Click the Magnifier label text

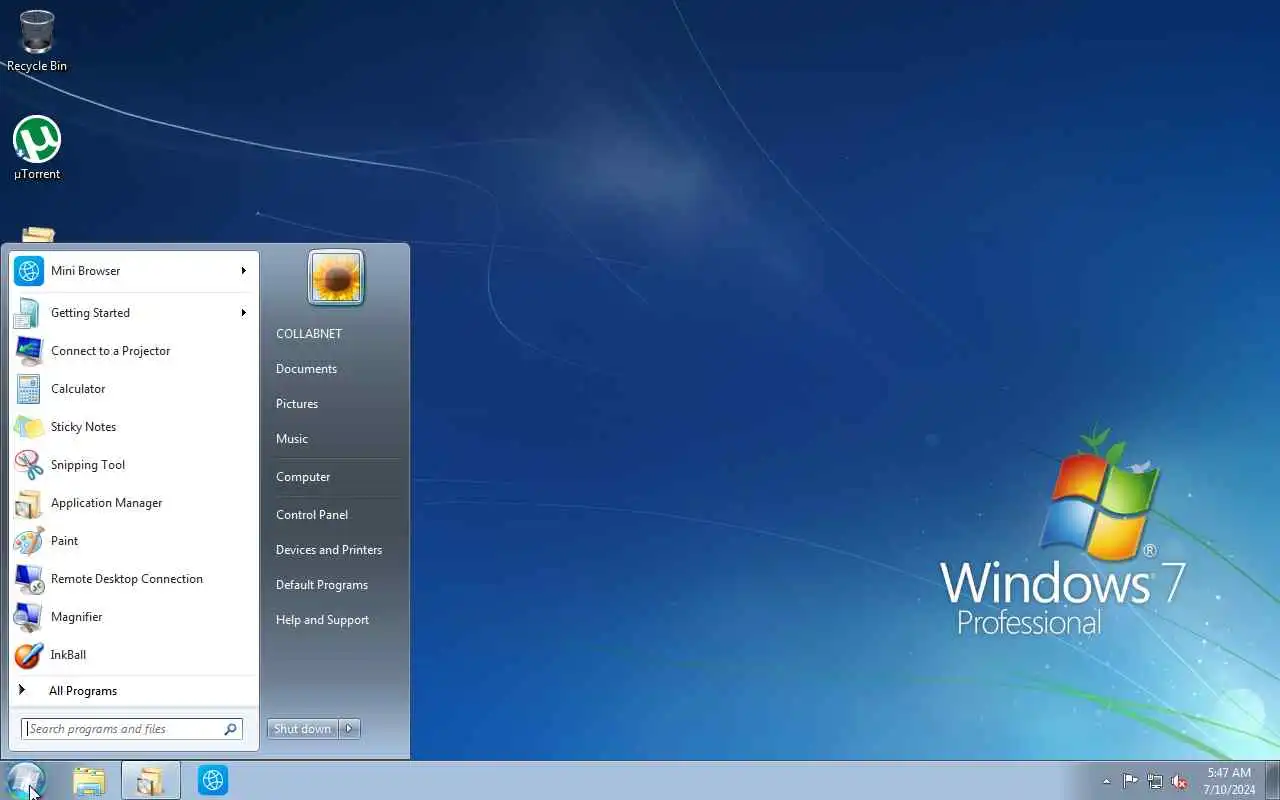(77, 617)
